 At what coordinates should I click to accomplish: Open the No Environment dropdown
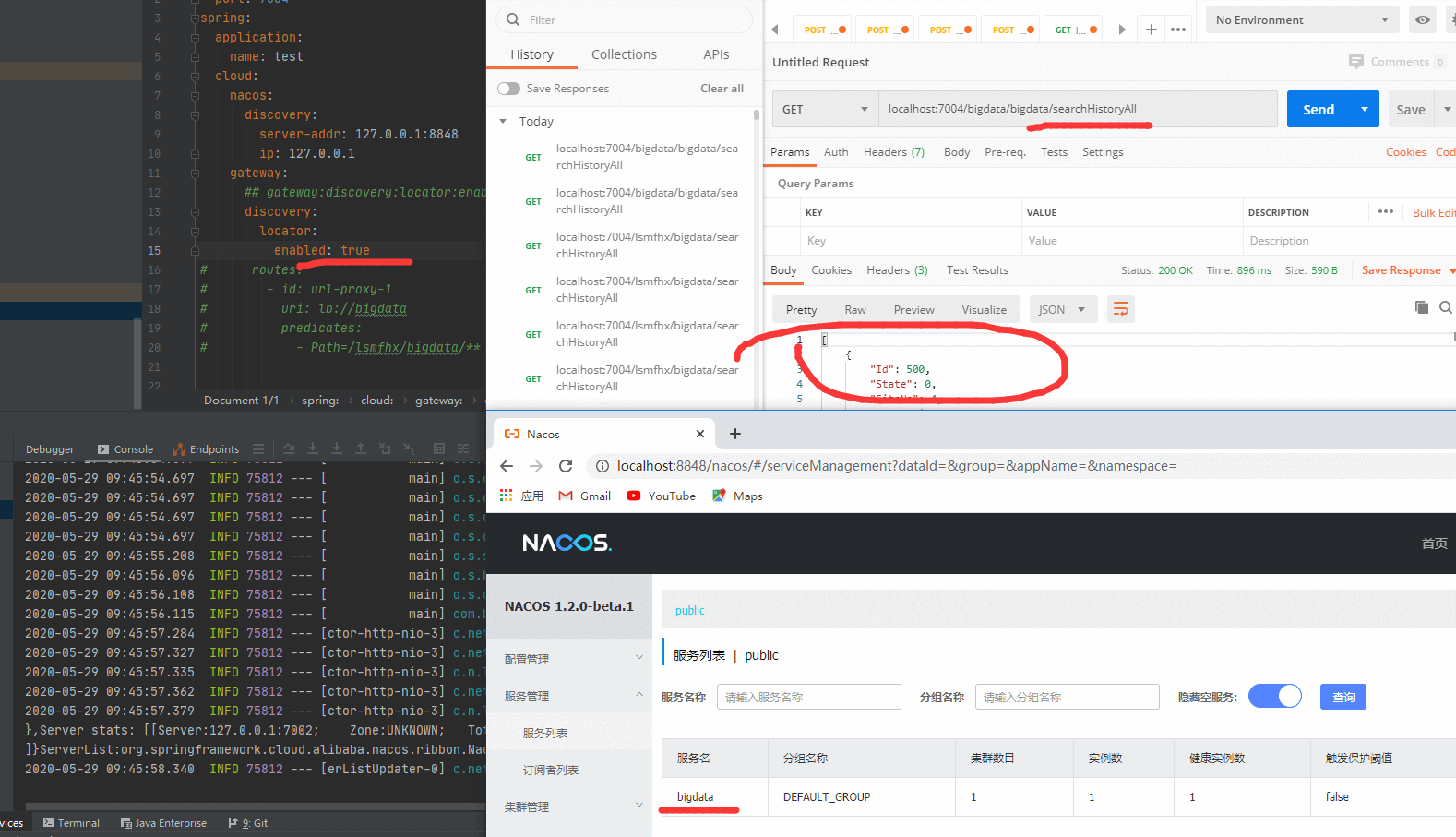pos(1301,19)
